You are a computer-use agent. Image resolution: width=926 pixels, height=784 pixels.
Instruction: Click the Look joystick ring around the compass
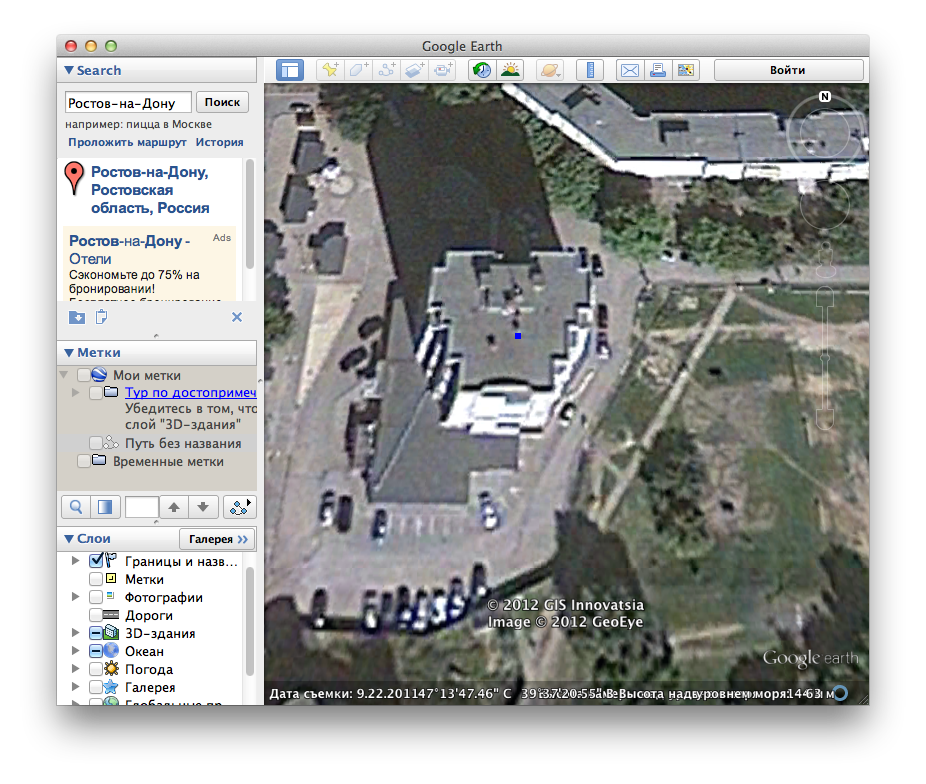[x=825, y=133]
